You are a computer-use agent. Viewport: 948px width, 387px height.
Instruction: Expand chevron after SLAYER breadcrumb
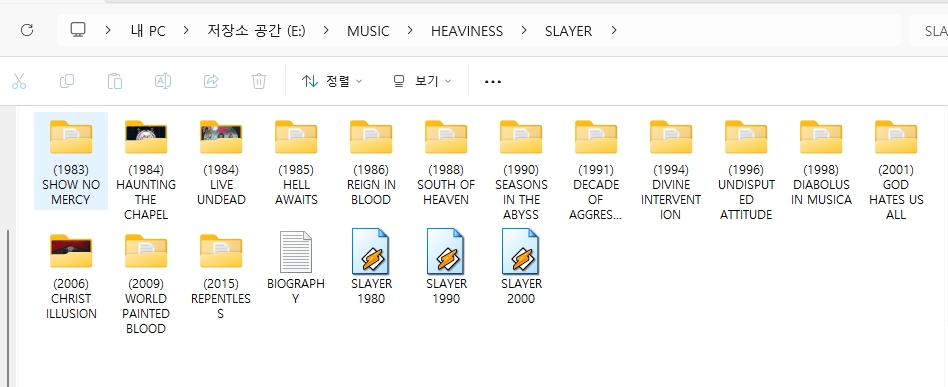tap(614, 30)
